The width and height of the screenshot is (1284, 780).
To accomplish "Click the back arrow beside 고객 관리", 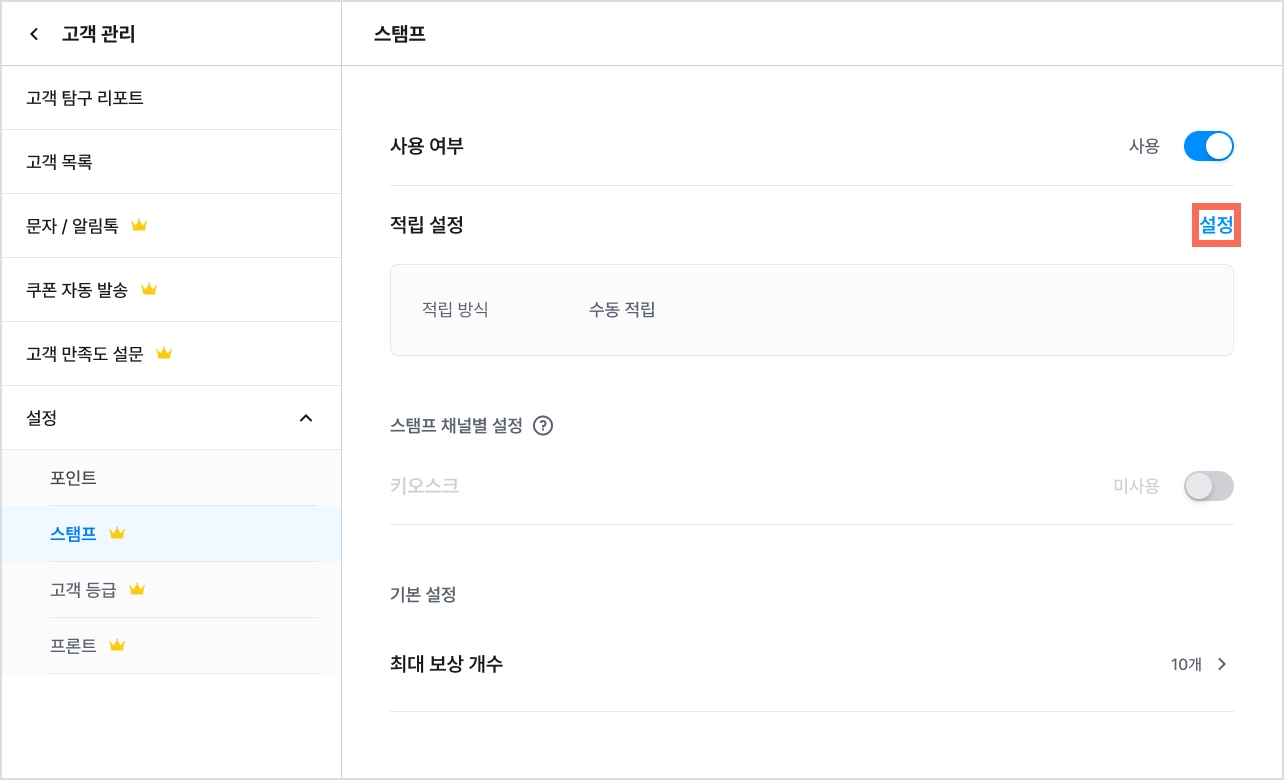I will click(35, 35).
